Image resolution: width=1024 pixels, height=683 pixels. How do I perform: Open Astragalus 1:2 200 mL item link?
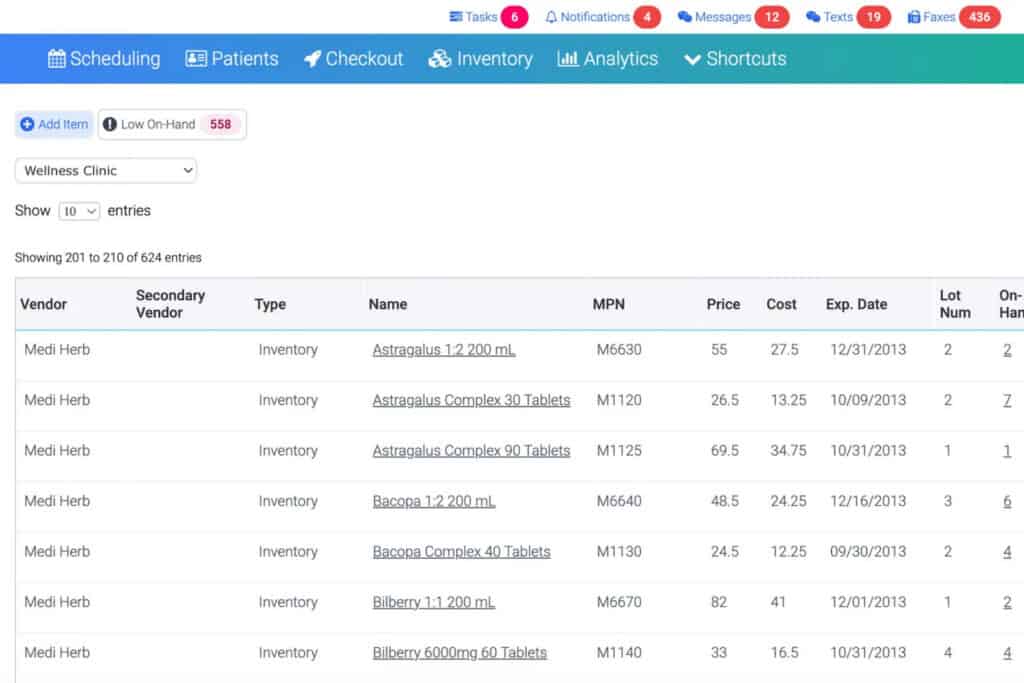(443, 350)
